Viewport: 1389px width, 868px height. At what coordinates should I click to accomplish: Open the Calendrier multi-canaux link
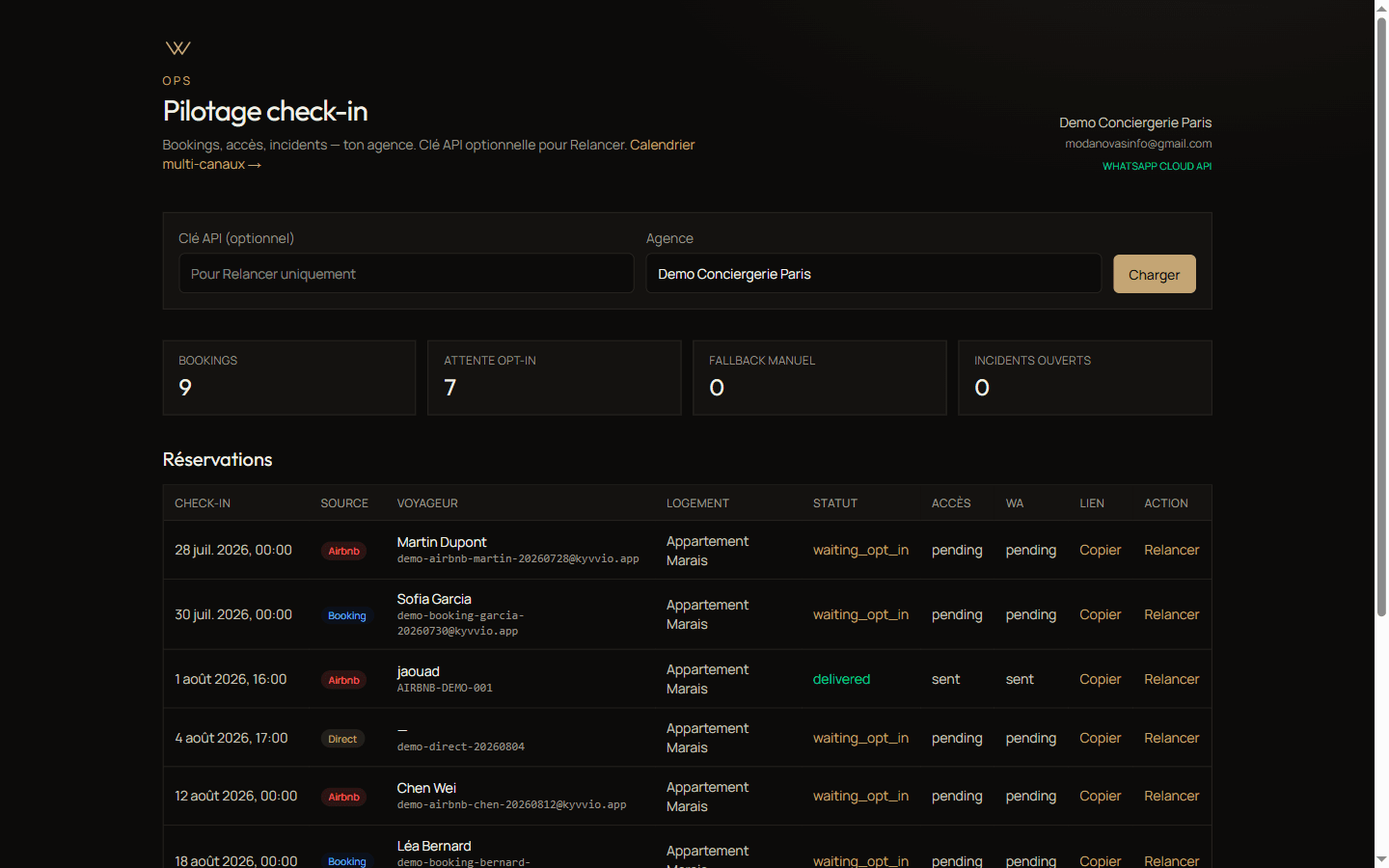[x=428, y=154]
